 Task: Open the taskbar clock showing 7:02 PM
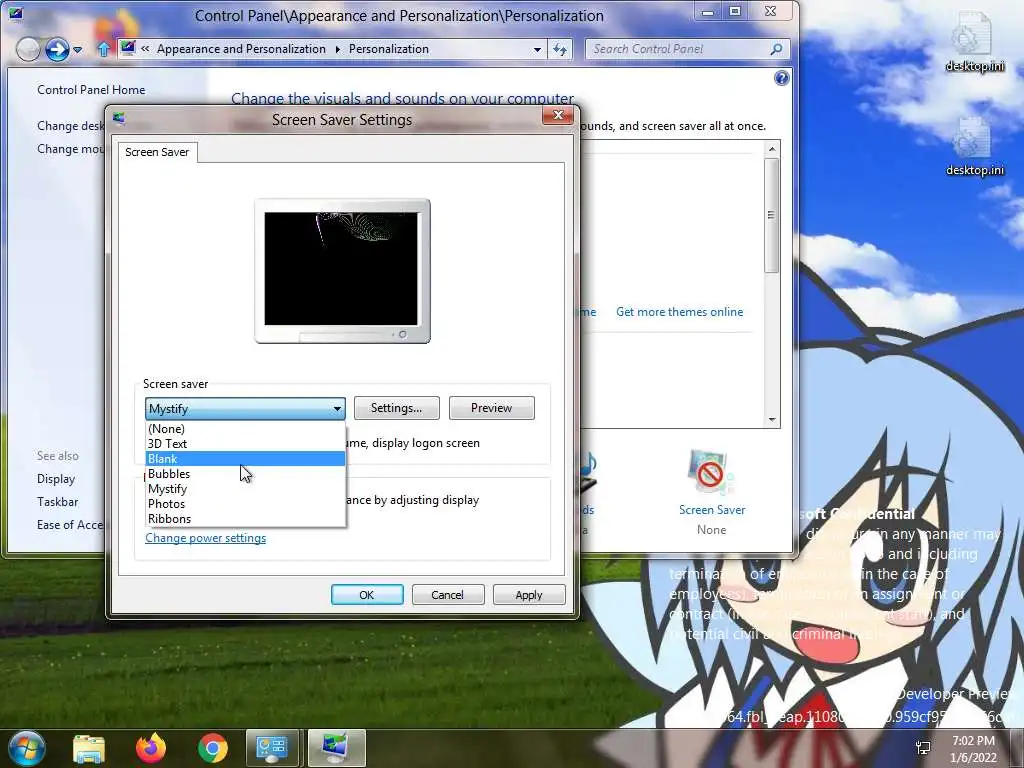click(973, 749)
